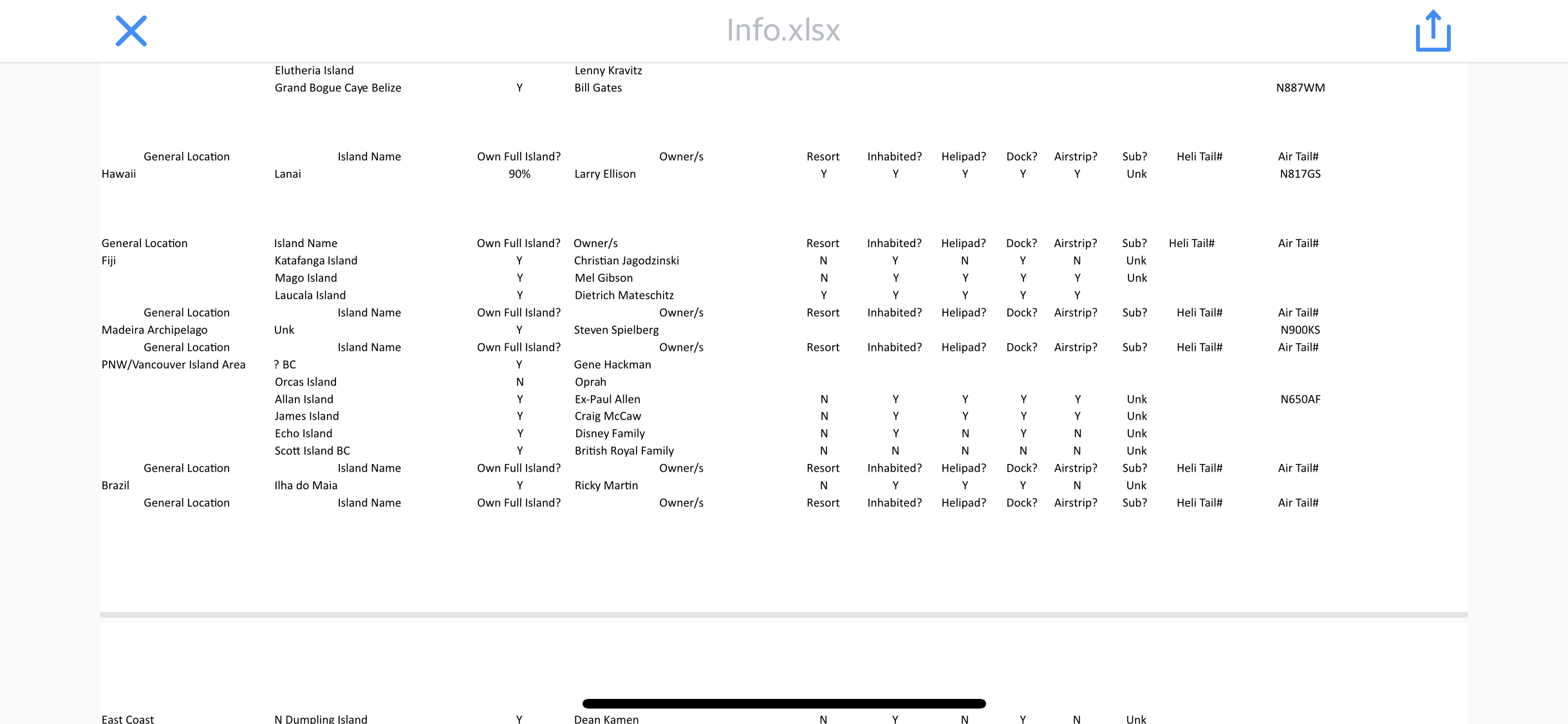Select the 'Disney Family' cell
Screen dimensions: 1568x724
point(610,434)
